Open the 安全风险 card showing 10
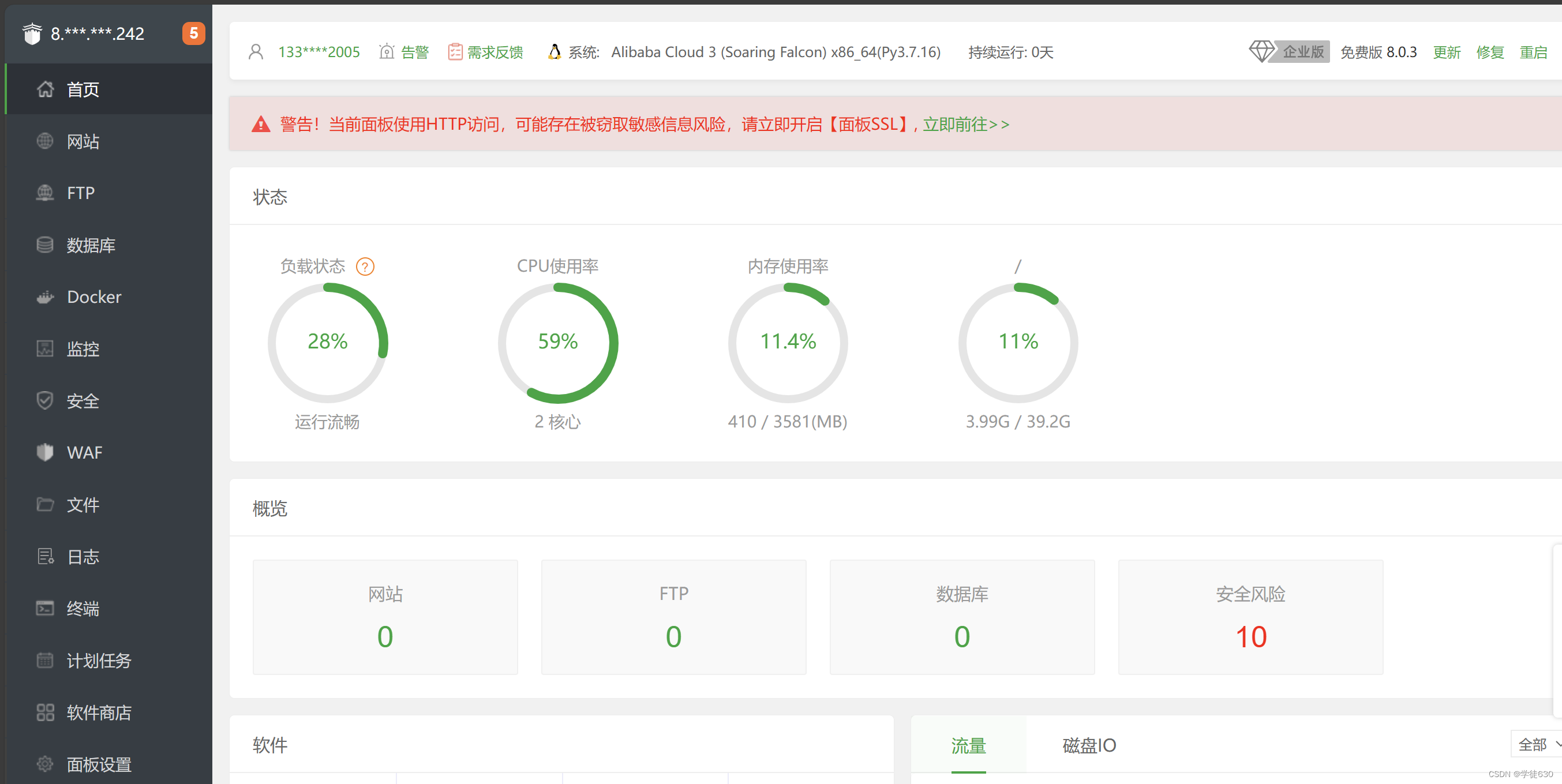This screenshot has width=1562, height=784. click(1250, 617)
